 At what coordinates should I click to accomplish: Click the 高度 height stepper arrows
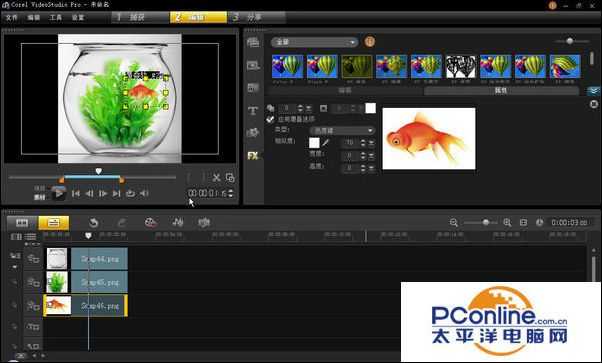(x=363, y=168)
